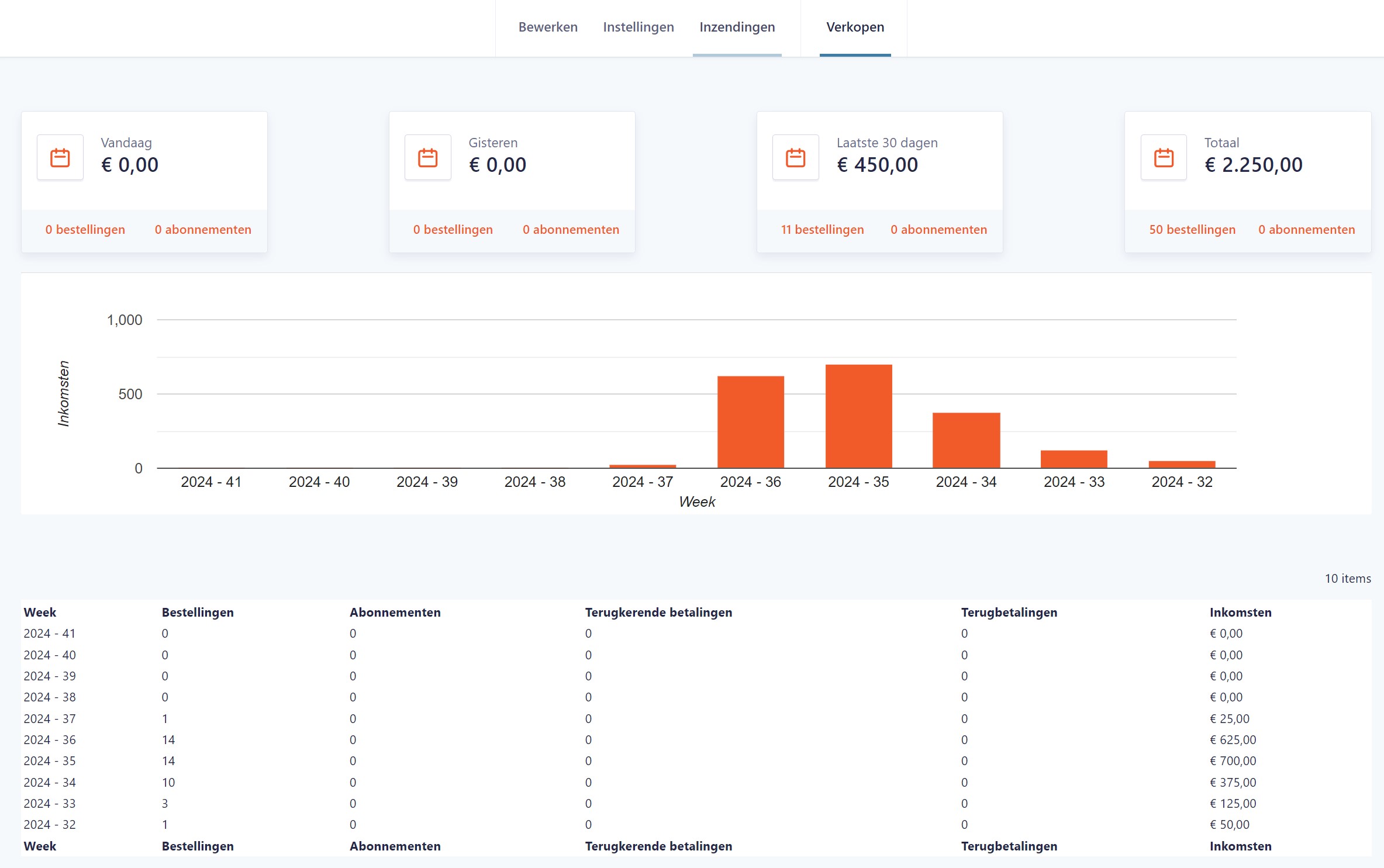1384x868 pixels.
Task: Click the bottom 'Week' footer label
Action: pos(40,846)
